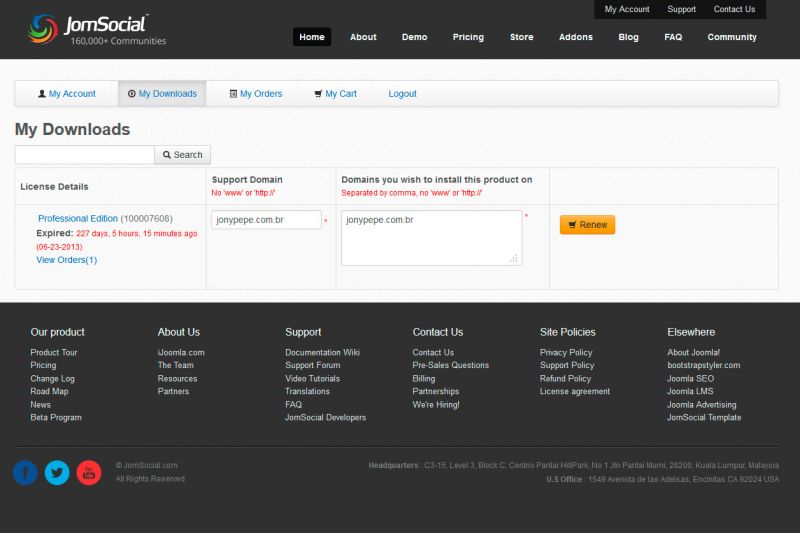800x533 pixels.
Task: Open Partnerships footer link
Action: [436, 391]
